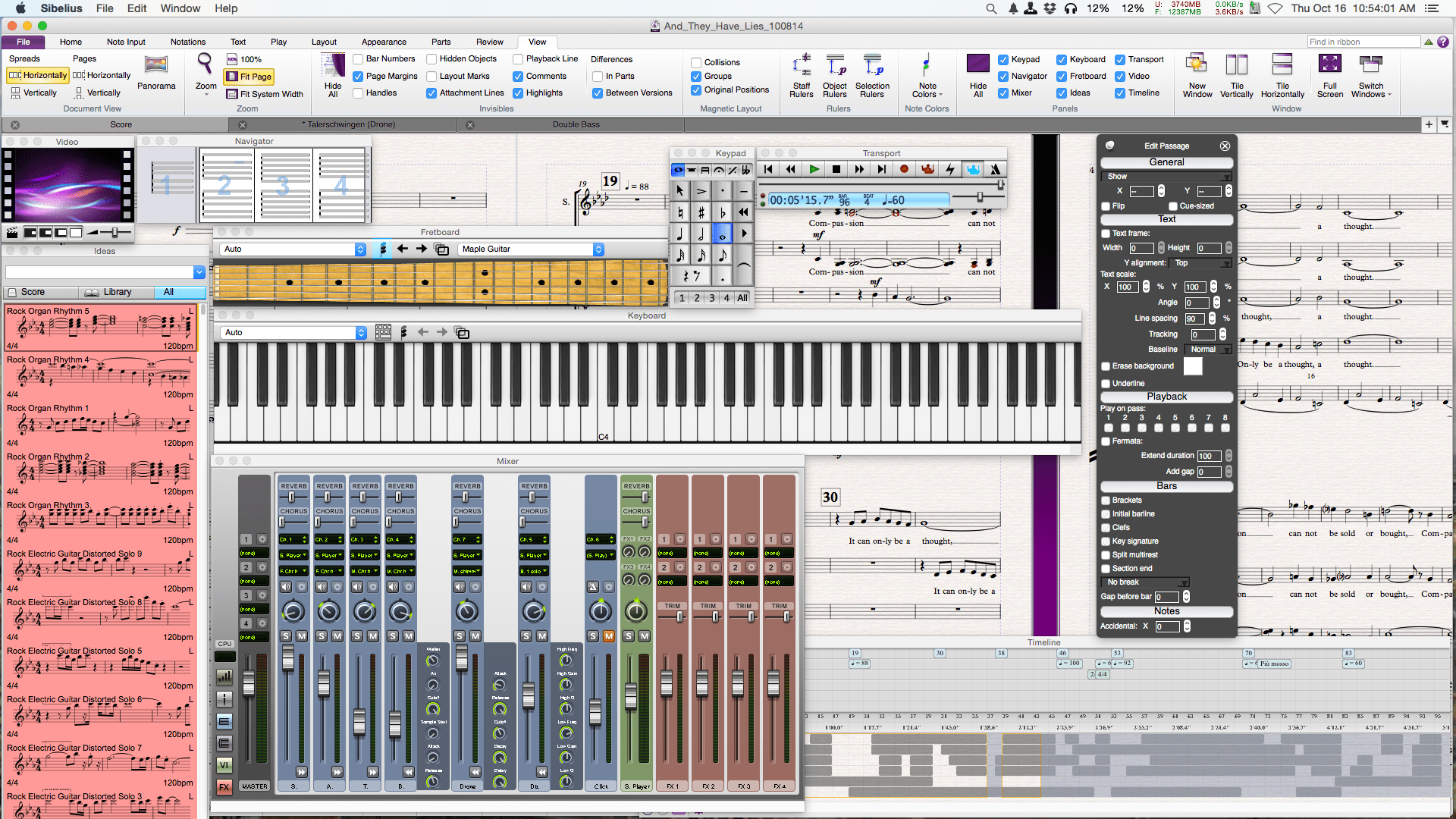Uncheck the Page Margins checkbox

tap(359, 76)
